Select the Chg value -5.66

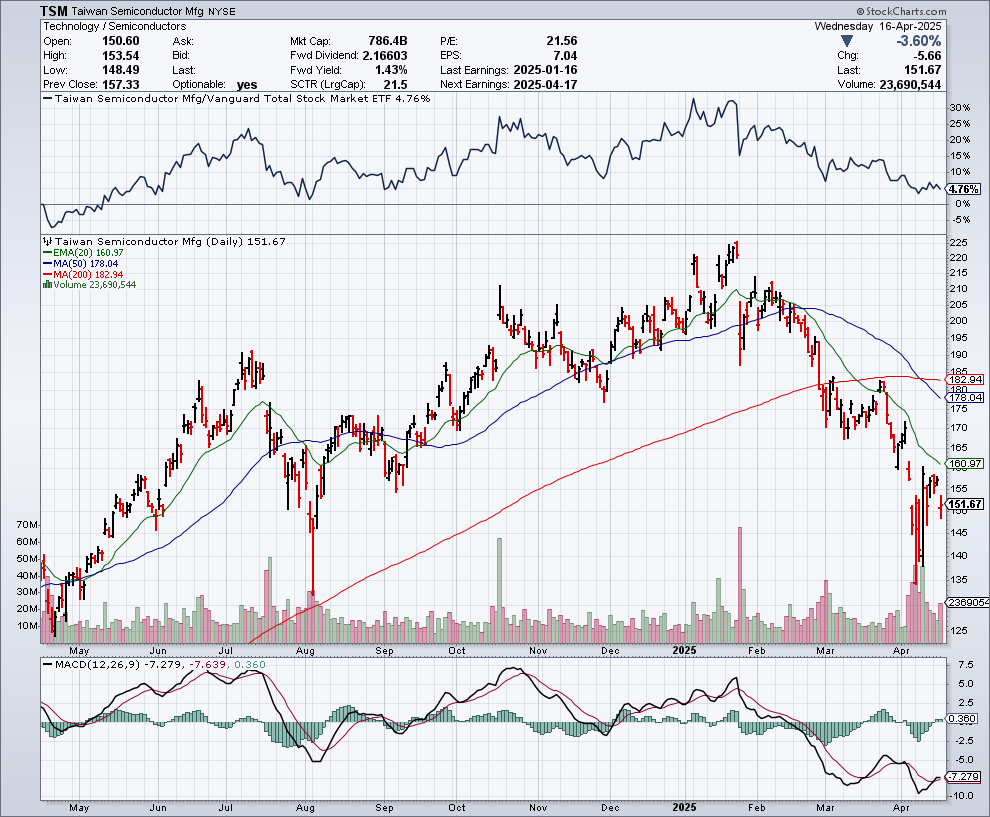(x=927, y=56)
